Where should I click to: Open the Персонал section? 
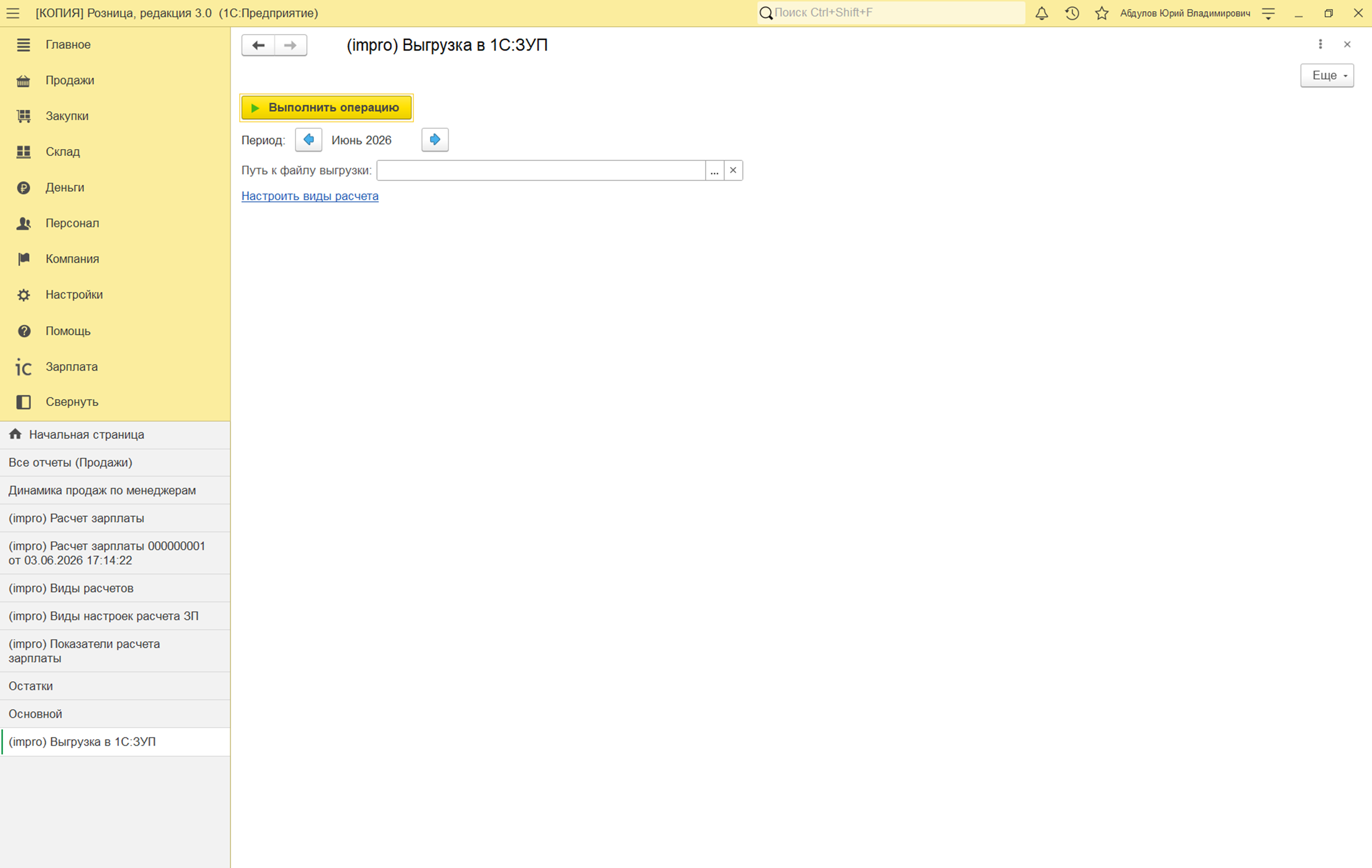[115, 224]
